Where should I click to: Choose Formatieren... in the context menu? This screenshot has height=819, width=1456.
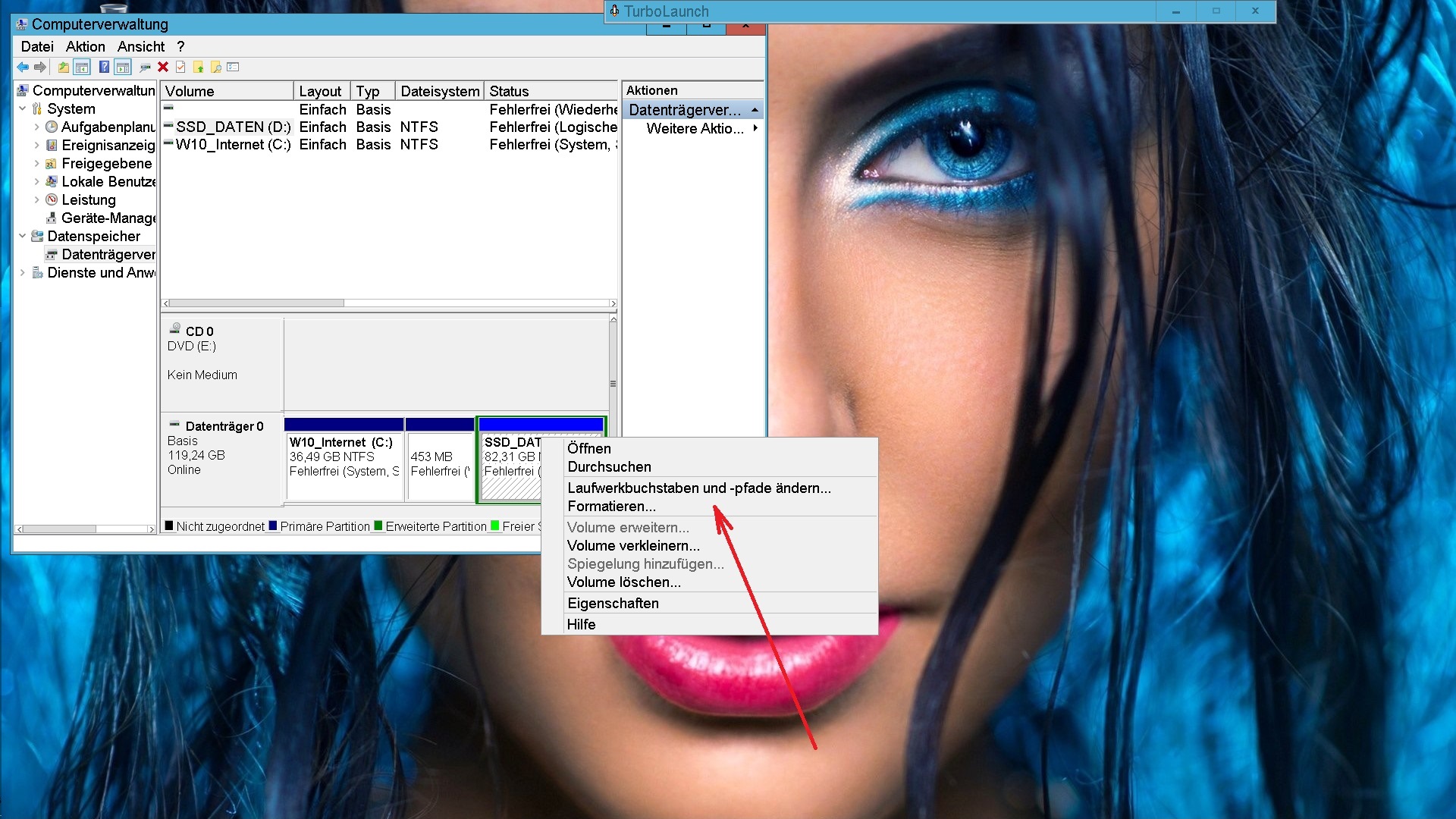710,507
